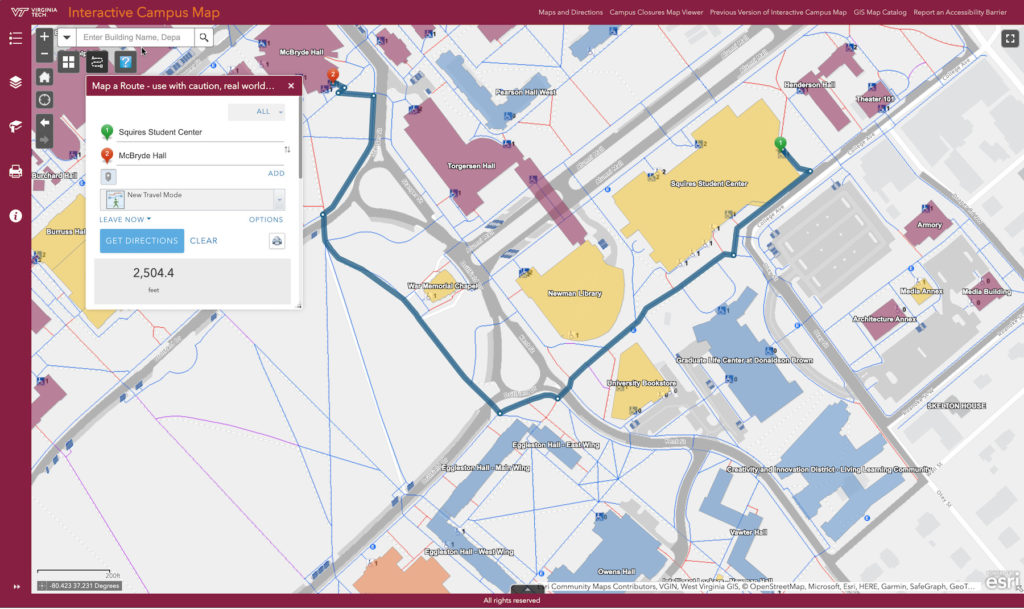Open the search source dropdown arrow
The height and width of the screenshot is (609, 1024).
[x=67, y=37]
